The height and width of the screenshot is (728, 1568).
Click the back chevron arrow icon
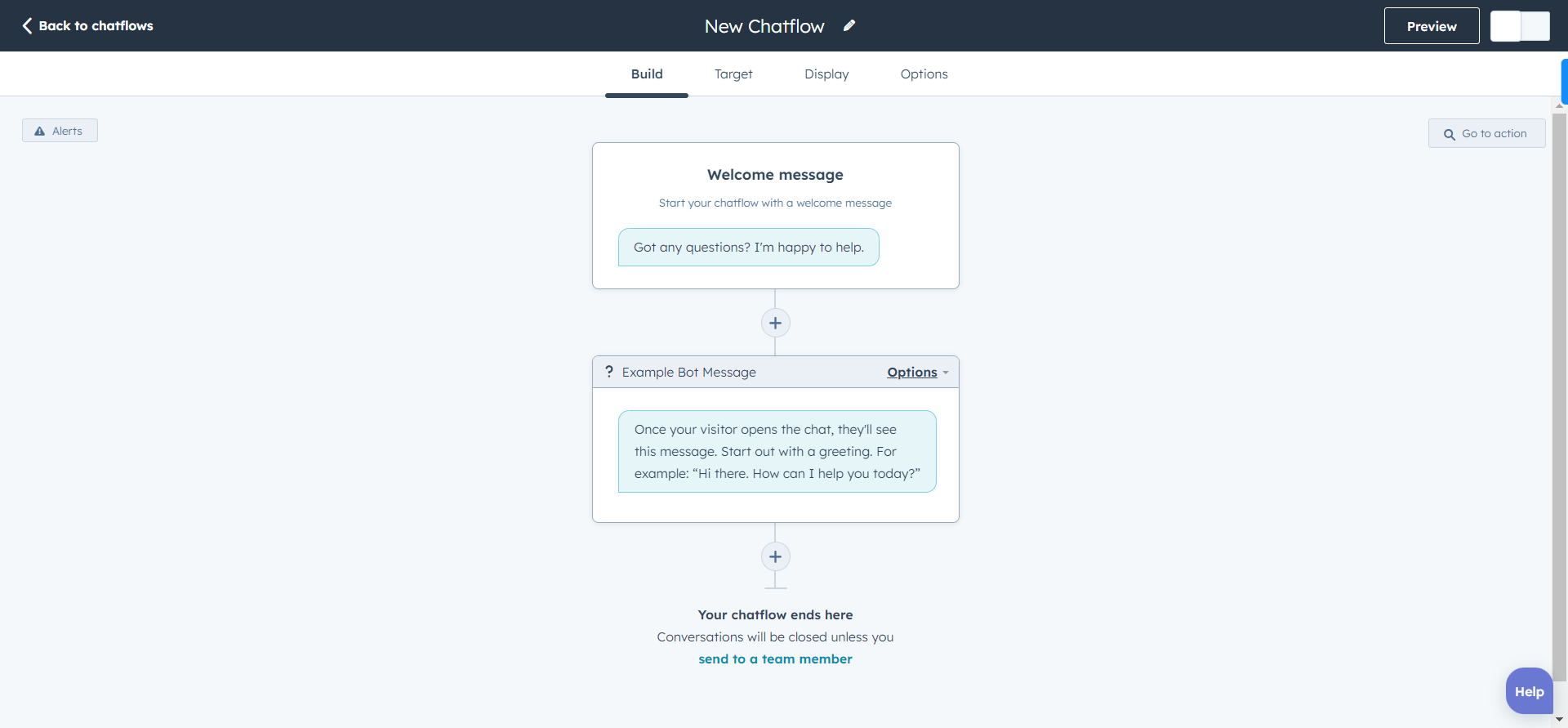(x=27, y=25)
